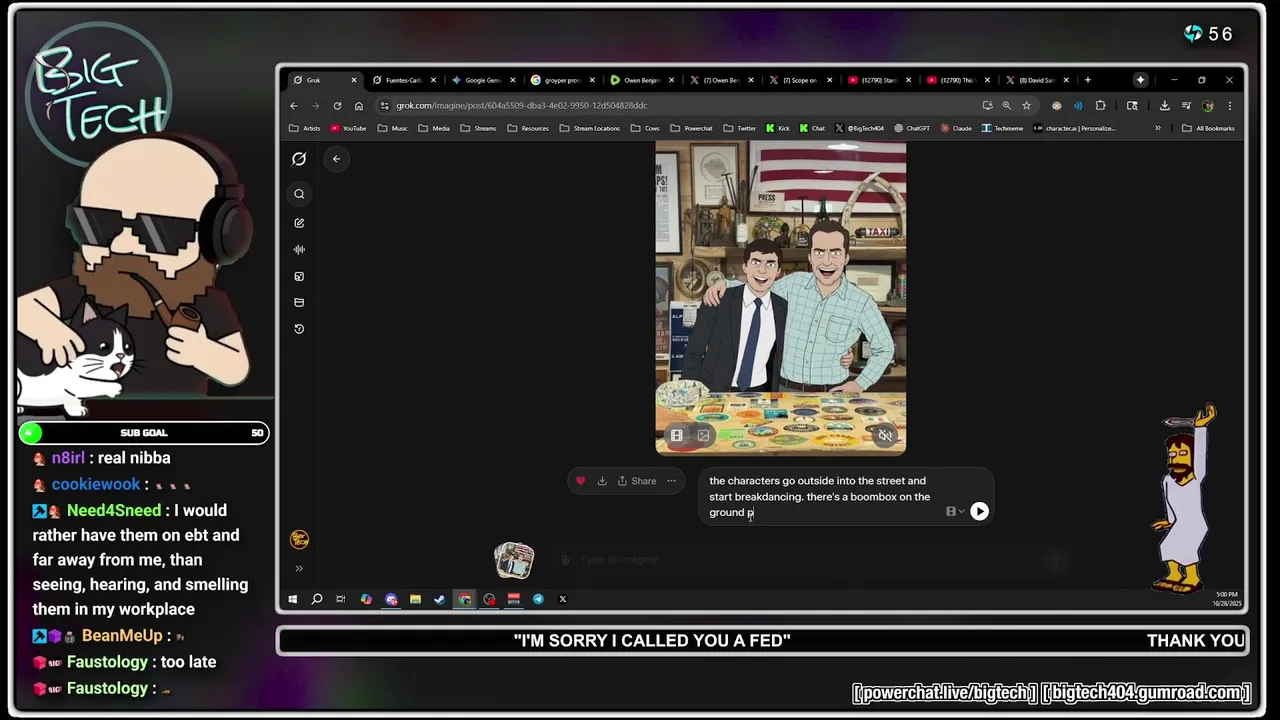Download the generated media
Viewport: 1280px width, 720px height.
(x=602, y=481)
